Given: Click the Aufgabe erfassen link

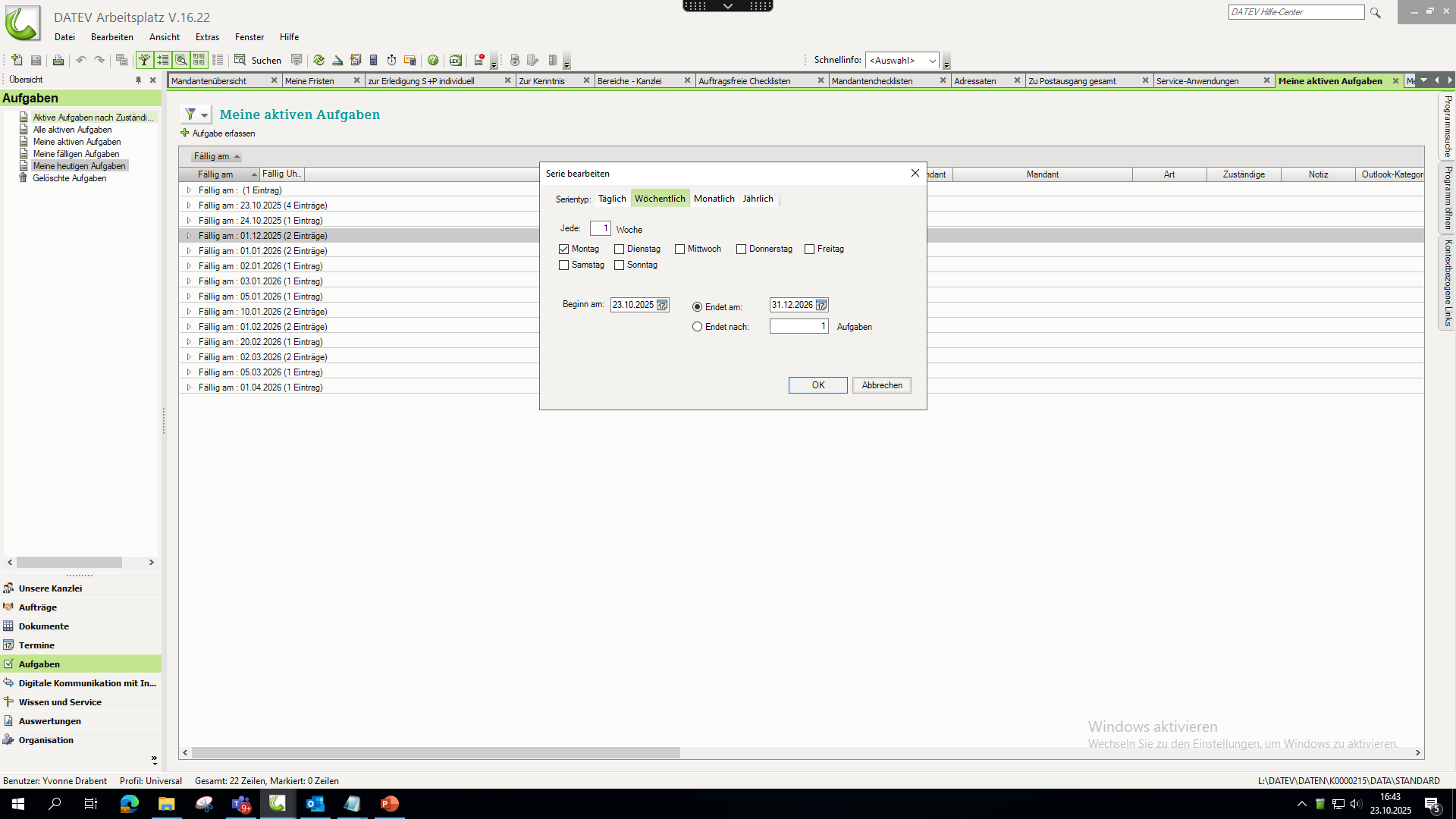Looking at the screenshot, I should tap(223, 133).
